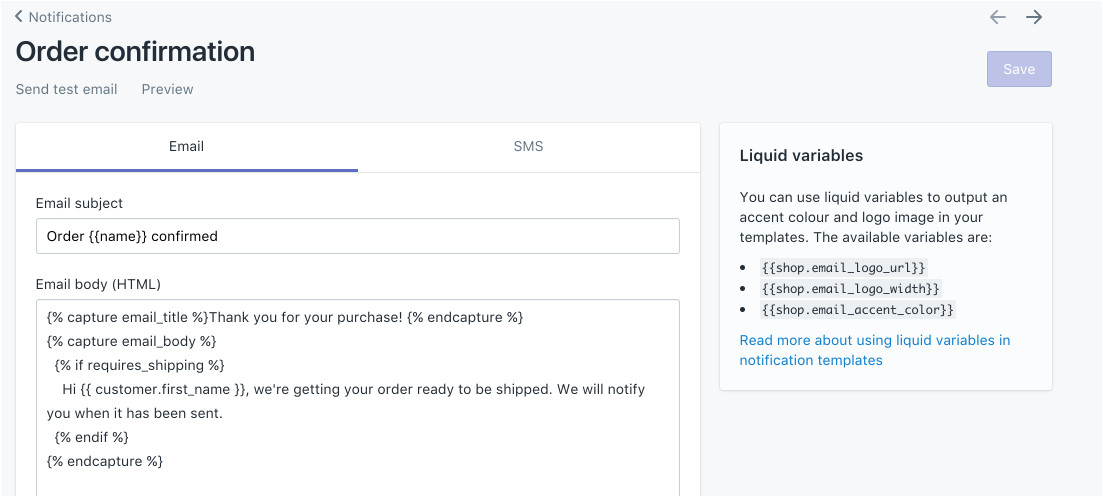1103x497 pixels.
Task: Click the Send test email link
Action: point(67,89)
